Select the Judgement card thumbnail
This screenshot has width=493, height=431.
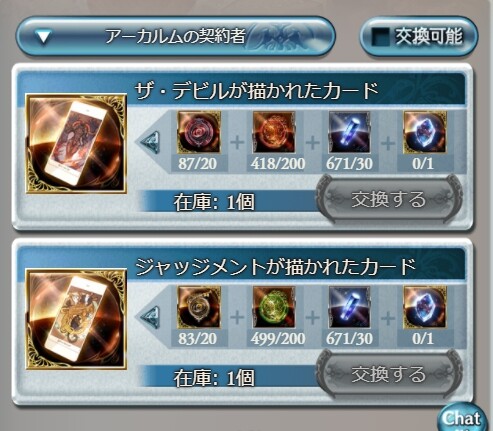coord(76,319)
